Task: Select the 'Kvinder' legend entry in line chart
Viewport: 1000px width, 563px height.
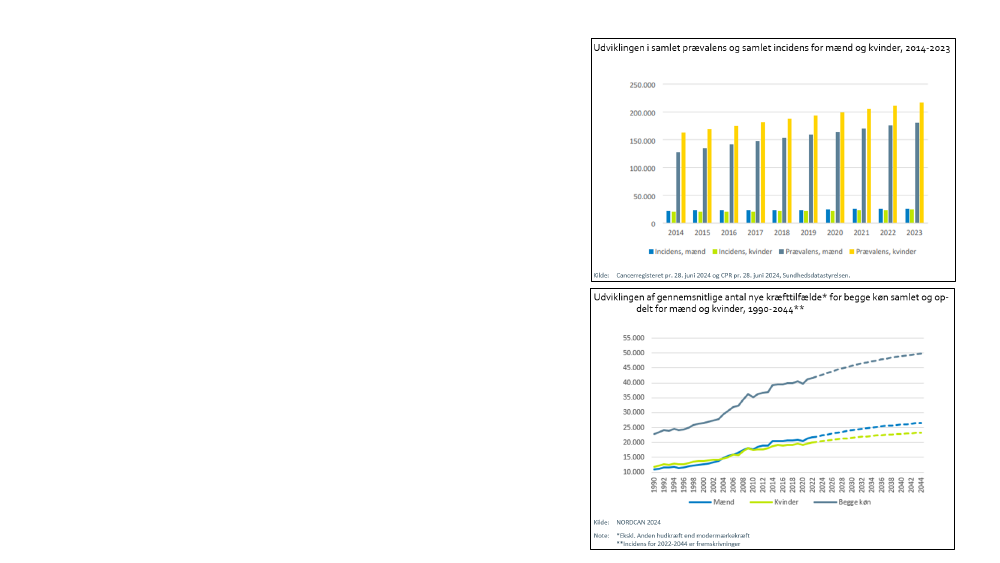Action: click(x=774, y=502)
